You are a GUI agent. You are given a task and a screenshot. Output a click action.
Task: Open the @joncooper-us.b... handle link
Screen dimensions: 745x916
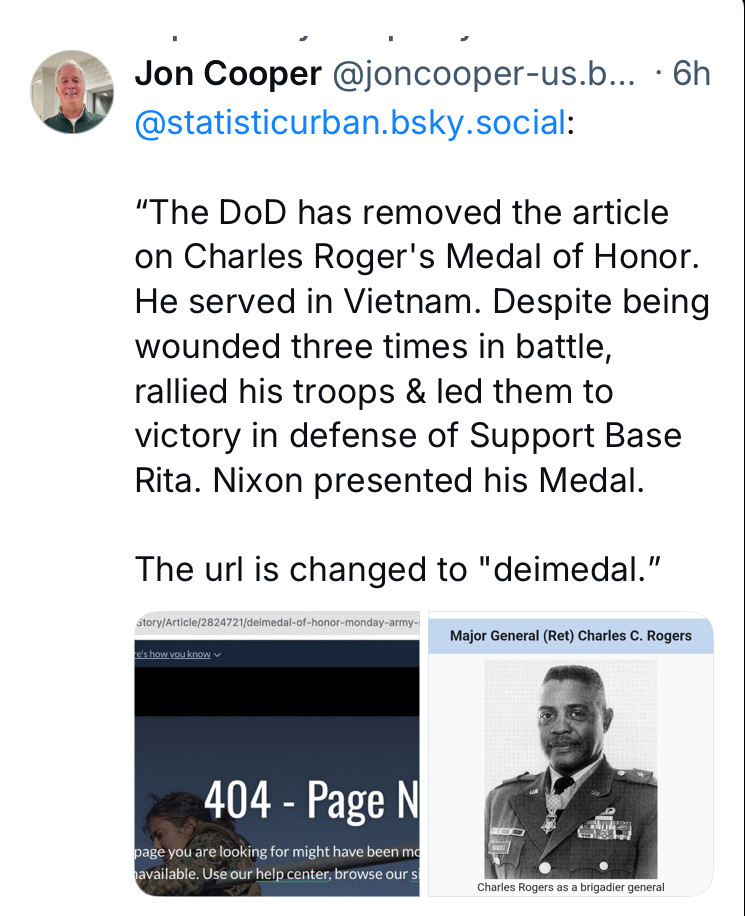pos(484,73)
